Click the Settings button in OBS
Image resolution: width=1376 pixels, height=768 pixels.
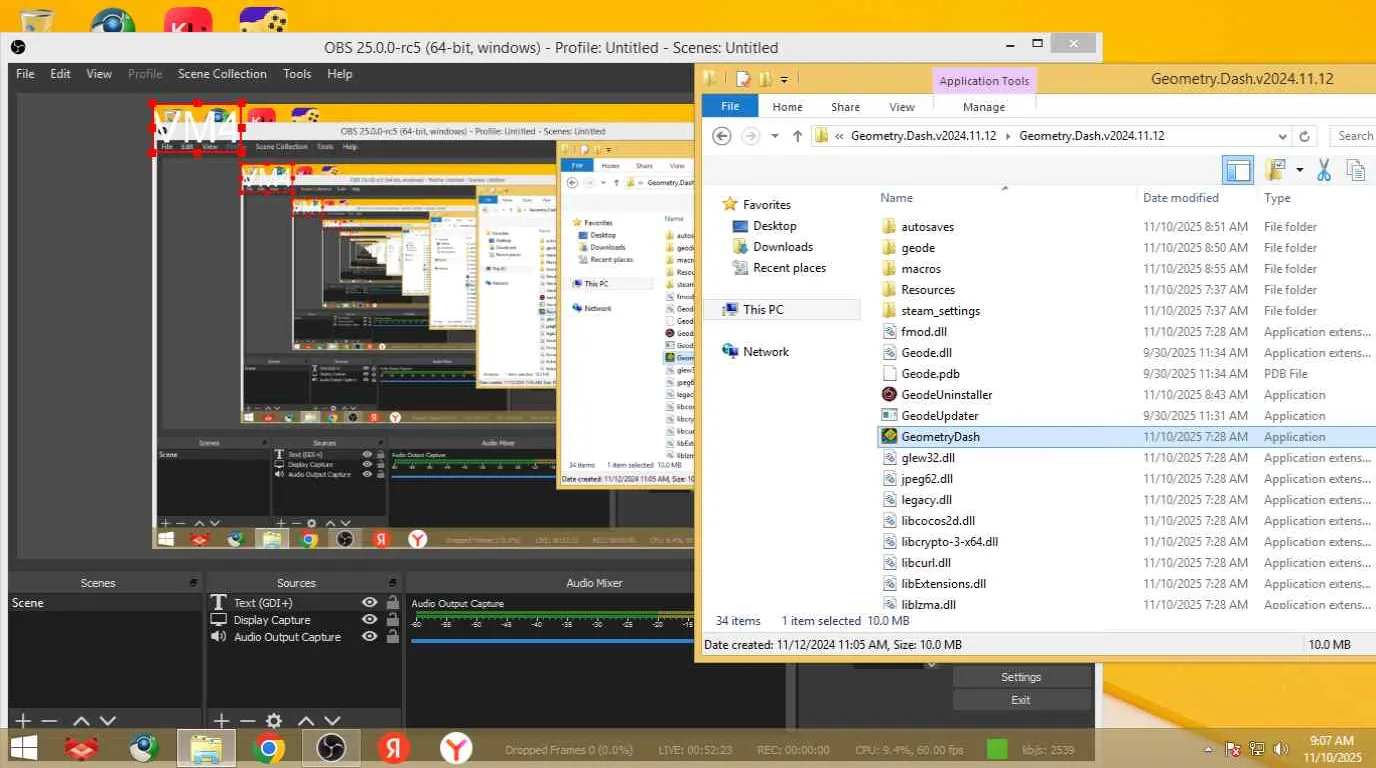click(x=1021, y=677)
